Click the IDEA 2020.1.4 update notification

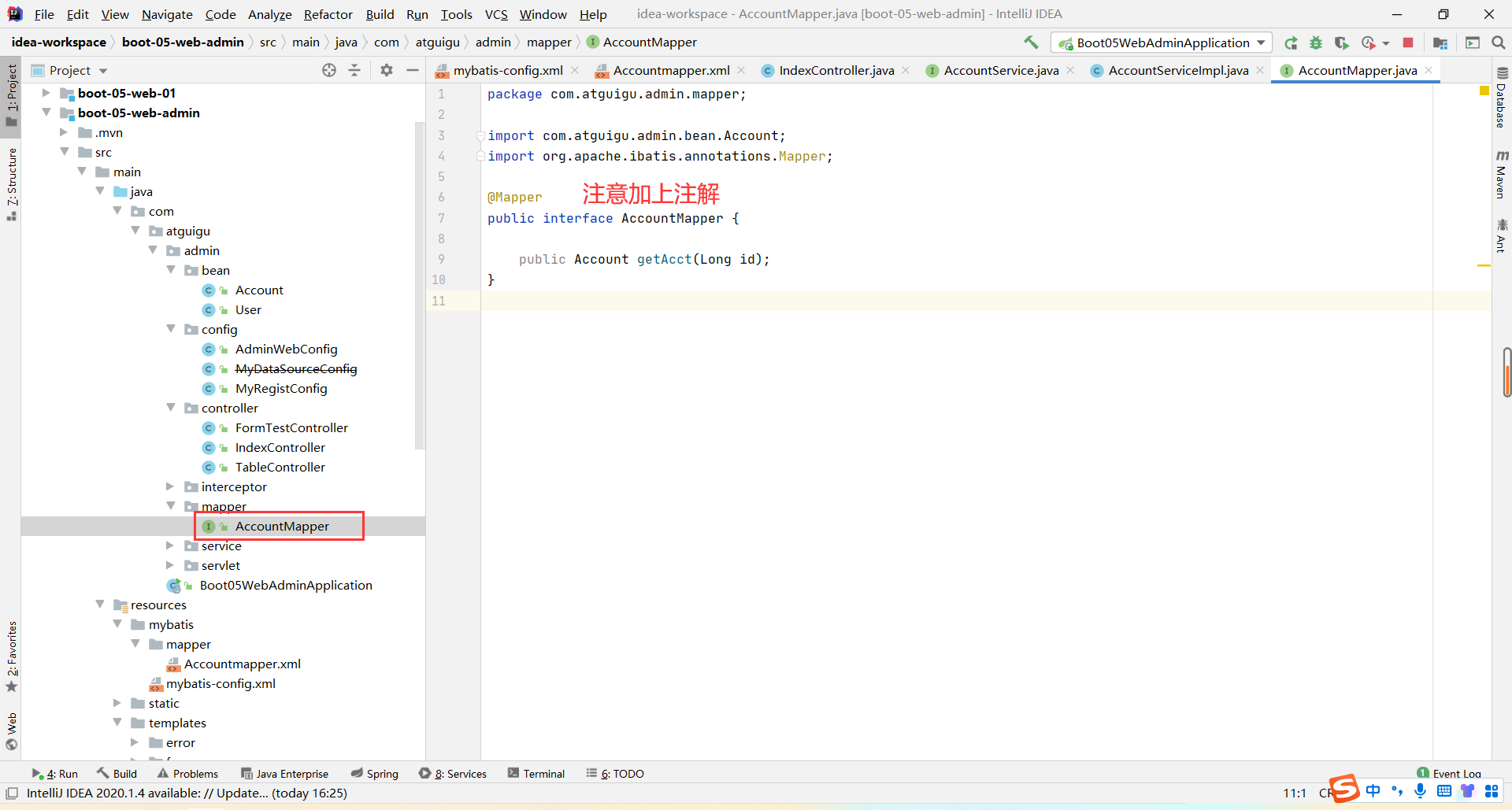click(x=187, y=793)
